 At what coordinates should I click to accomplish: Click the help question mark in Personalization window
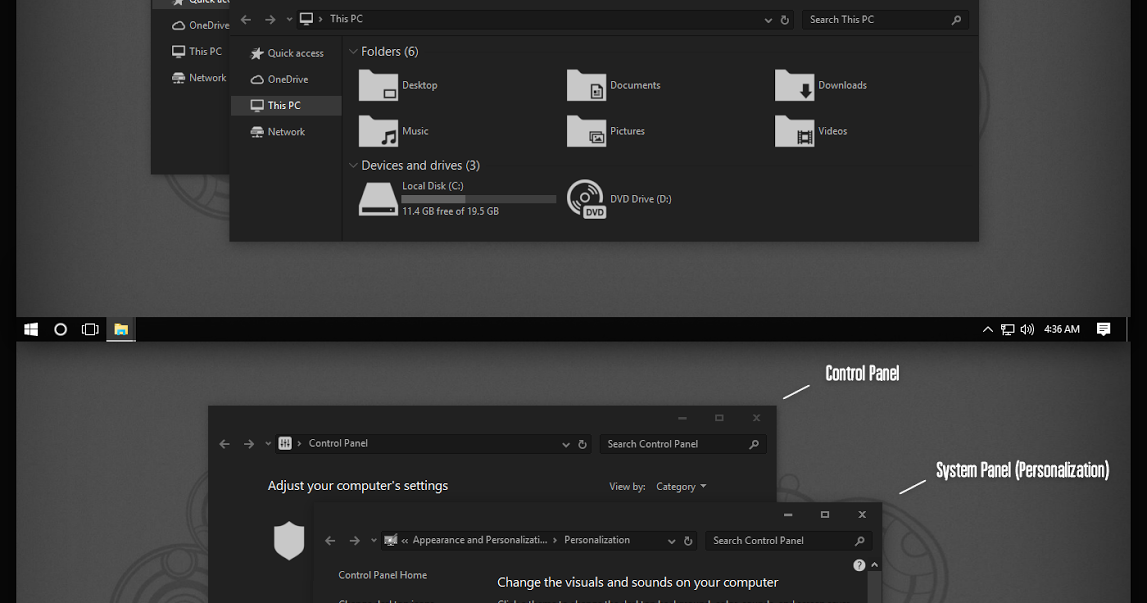pyautogui.click(x=859, y=564)
